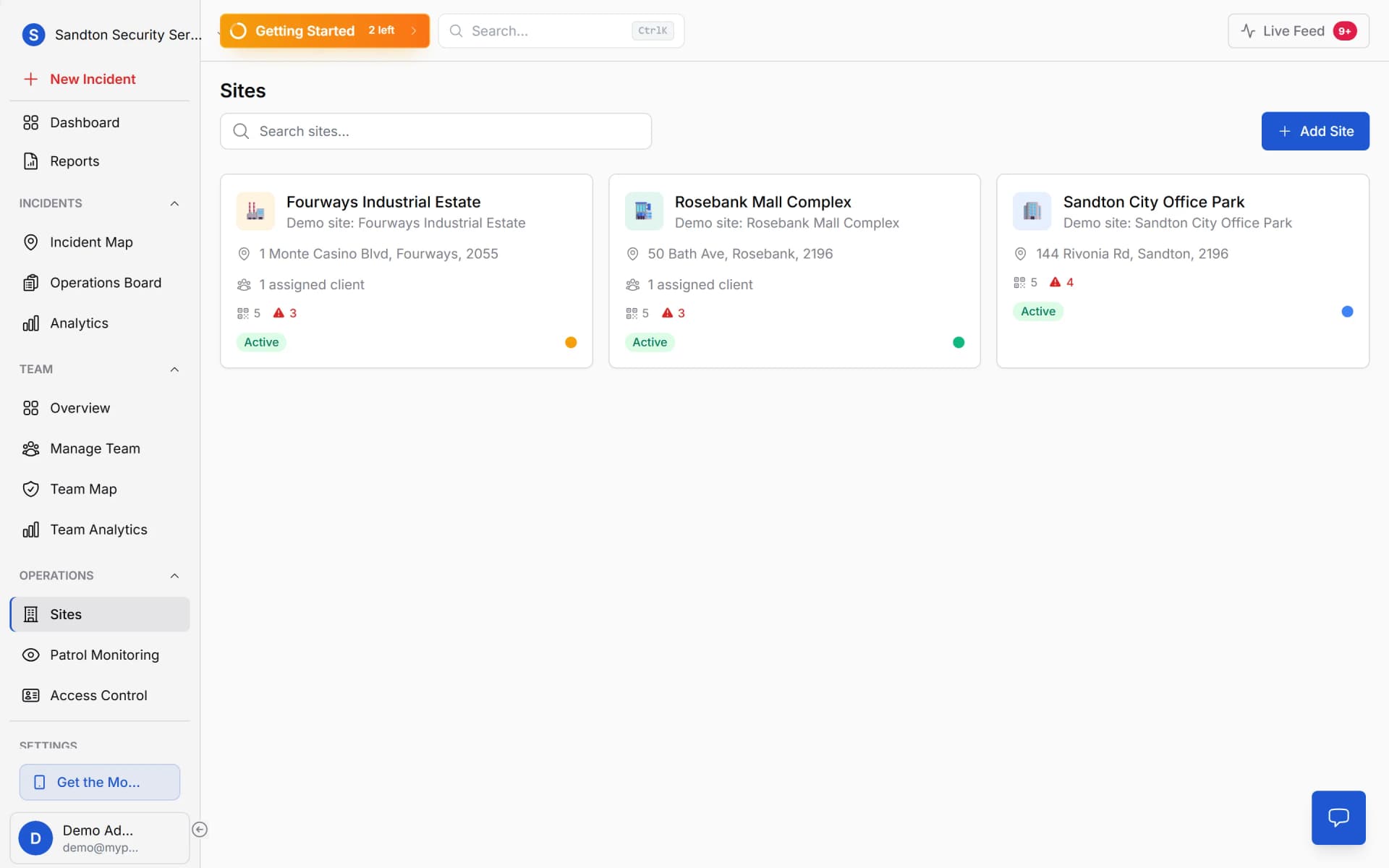The height and width of the screenshot is (868, 1389).
Task: Open the Reports section
Action: [x=75, y=161]
